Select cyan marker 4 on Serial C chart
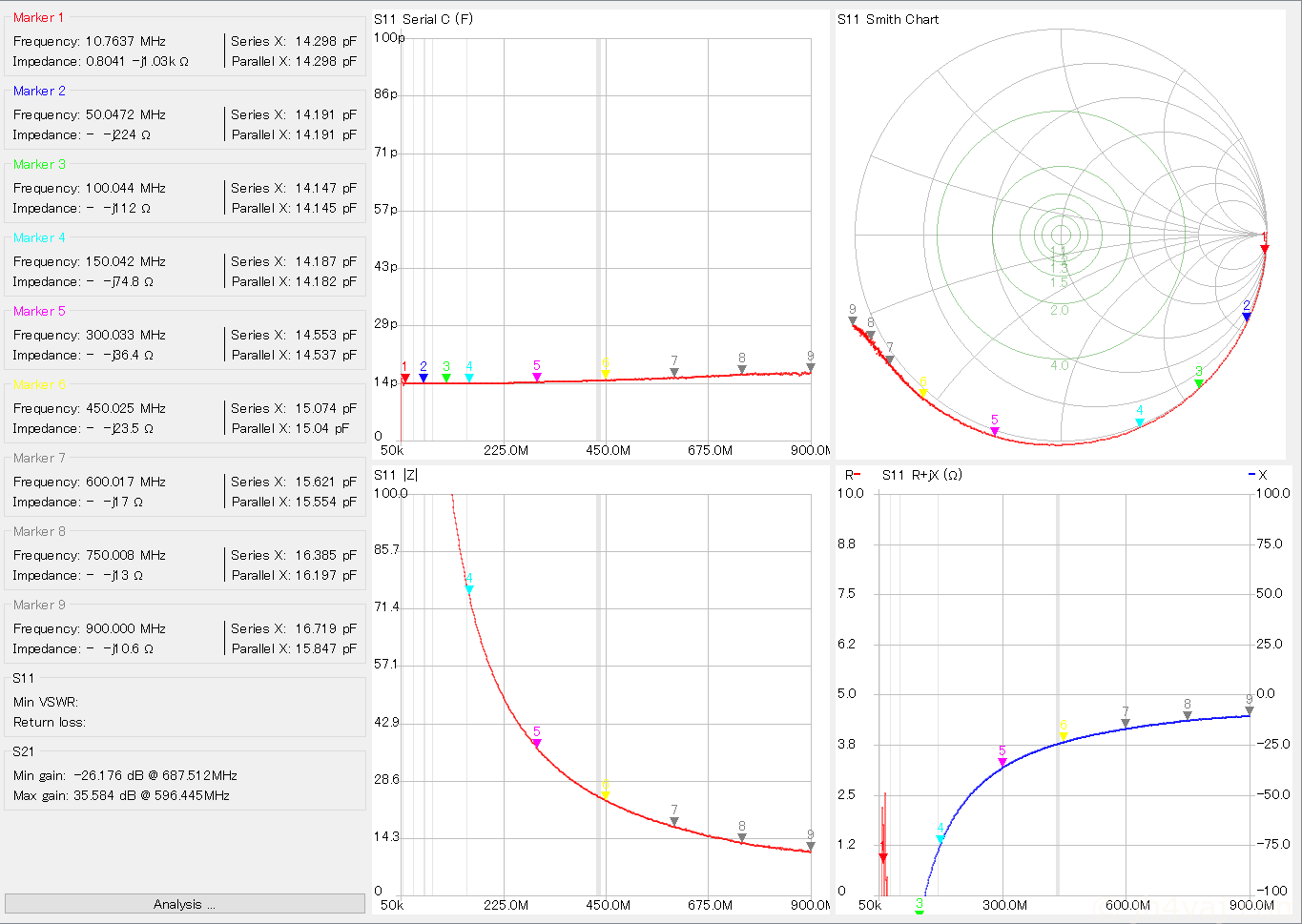This screenshot has width=1302, height=924. click(469, 378)
